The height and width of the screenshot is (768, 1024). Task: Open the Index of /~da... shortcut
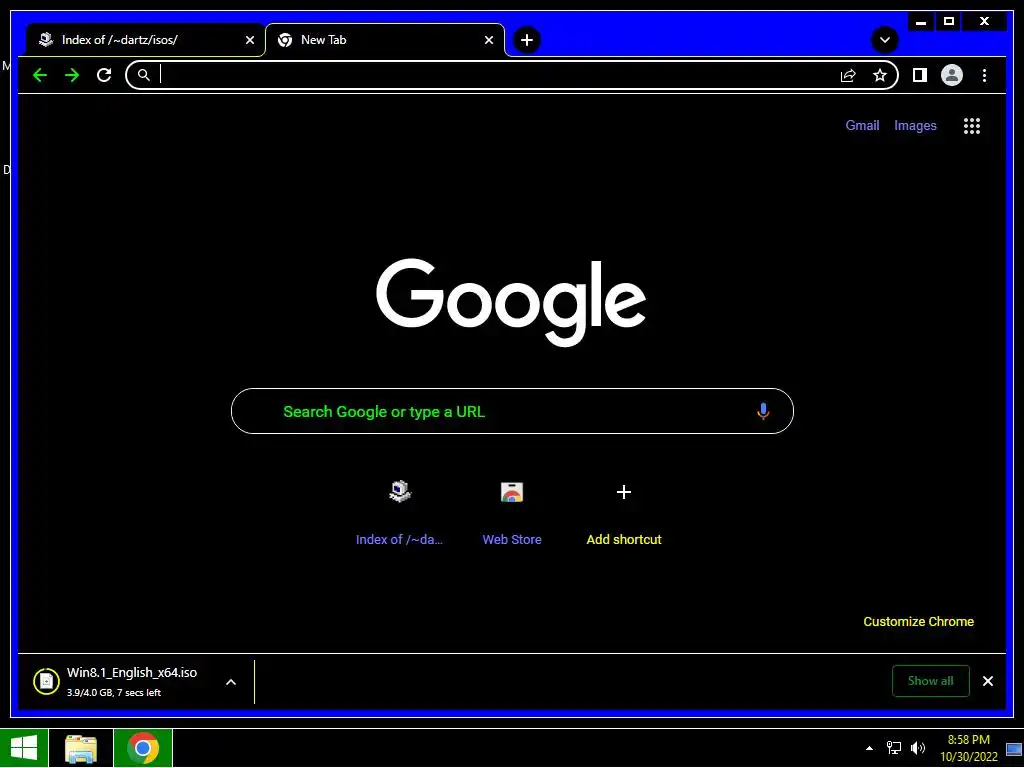399,511
